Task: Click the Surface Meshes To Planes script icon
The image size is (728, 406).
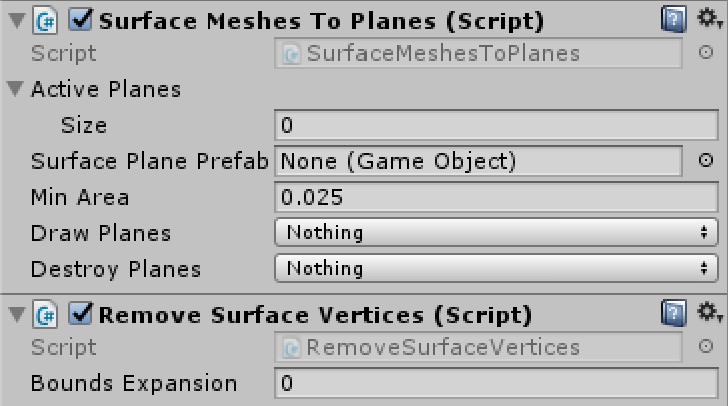Action: 46,21
